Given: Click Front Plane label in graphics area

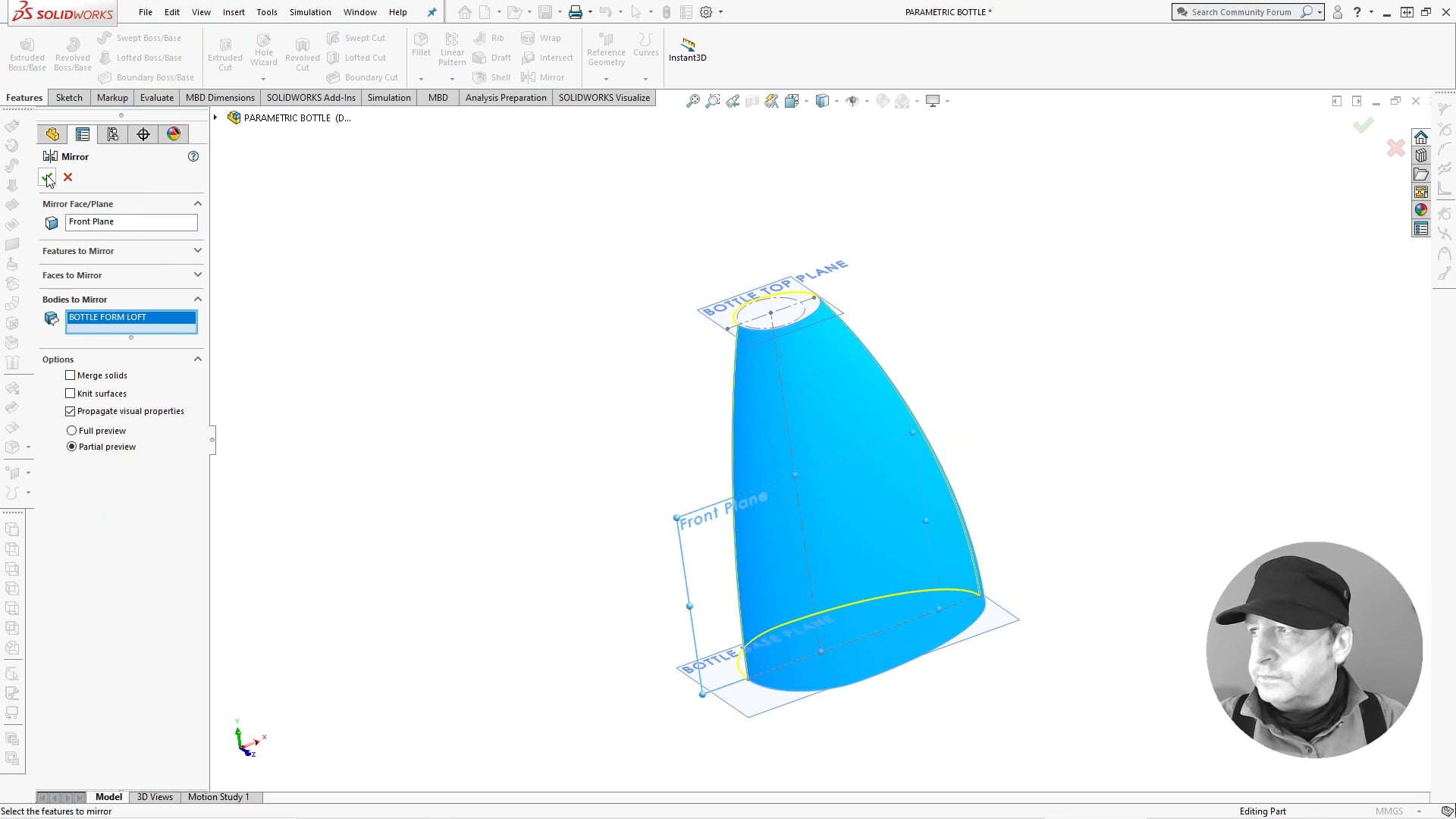Looking at the screenshot, I should pos(723,510).
